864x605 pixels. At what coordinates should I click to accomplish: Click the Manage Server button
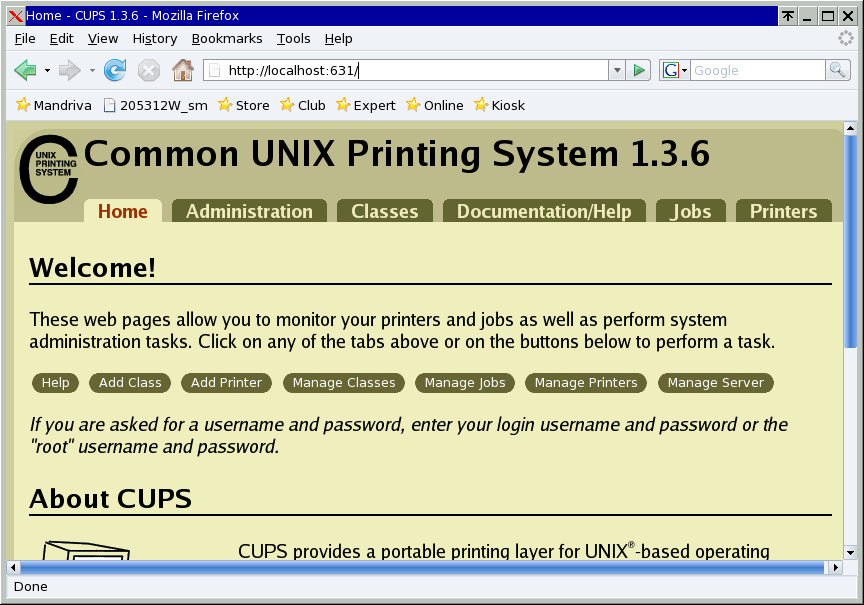(x=715, y=382)
